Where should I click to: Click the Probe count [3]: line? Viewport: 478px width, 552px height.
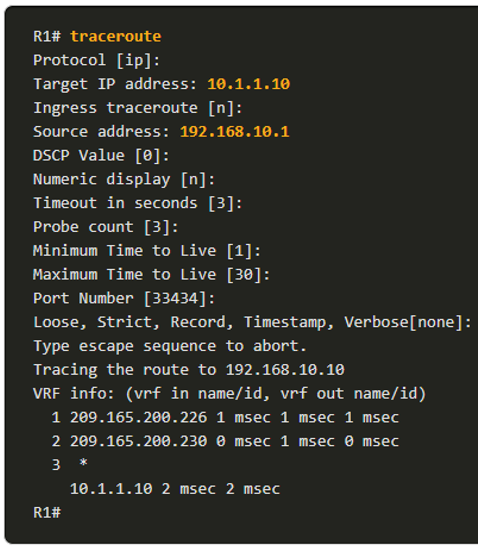pos(106,227)
